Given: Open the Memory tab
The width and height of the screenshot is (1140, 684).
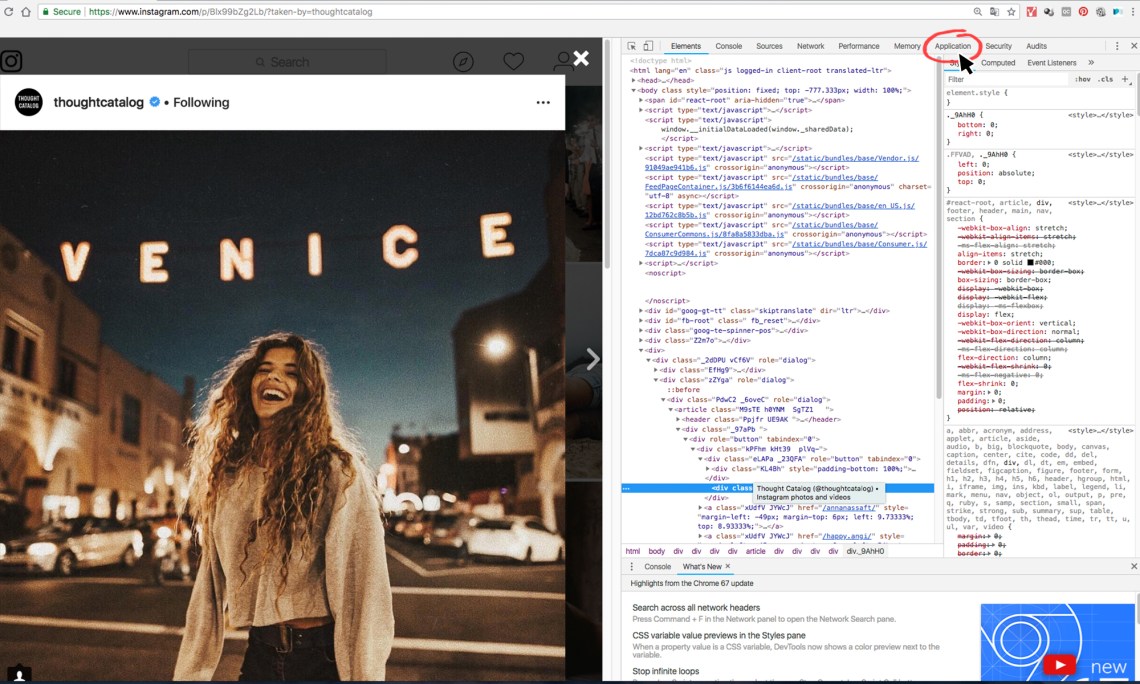Looking at the screenshot, I should click(907, 46).
